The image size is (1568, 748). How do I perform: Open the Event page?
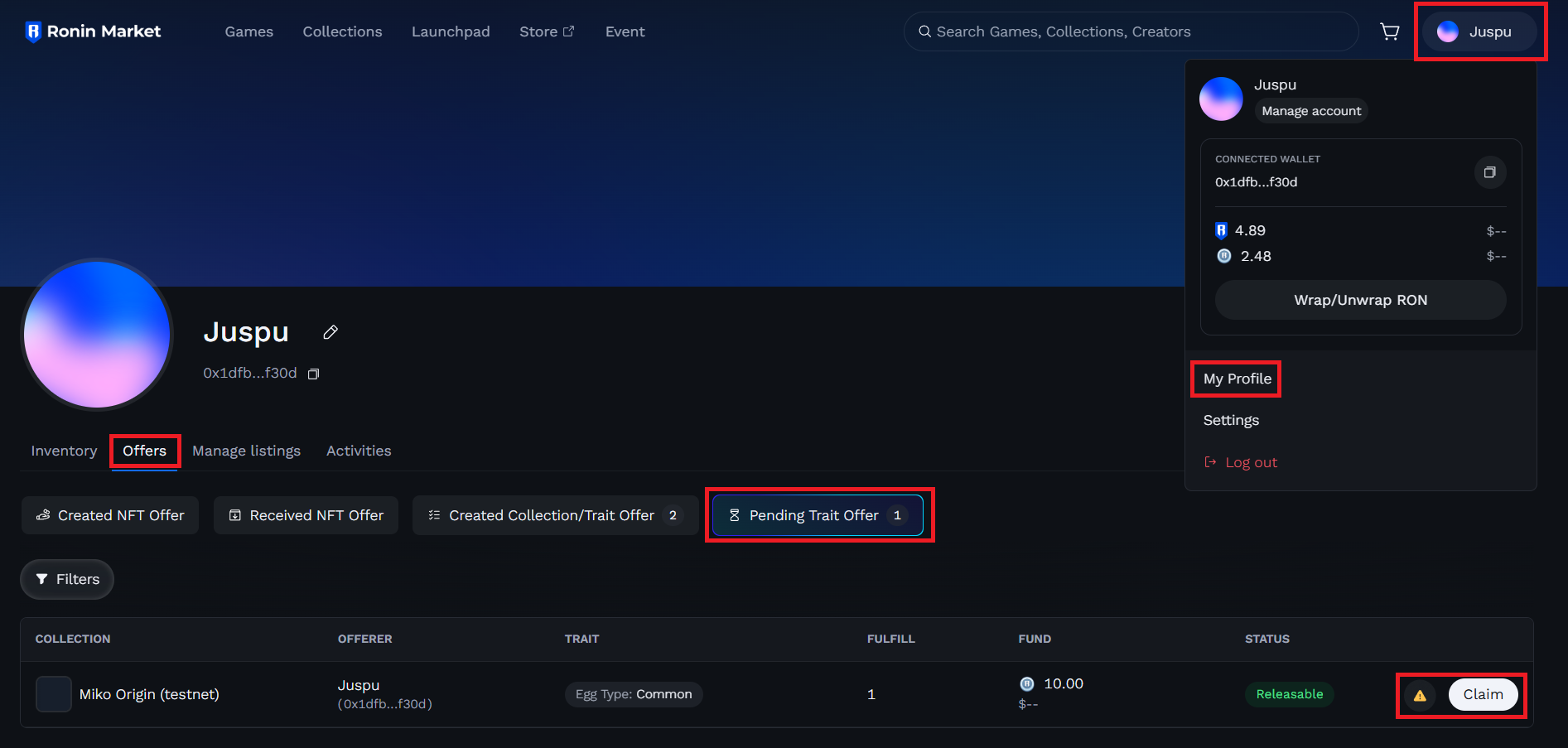(625, 31)
